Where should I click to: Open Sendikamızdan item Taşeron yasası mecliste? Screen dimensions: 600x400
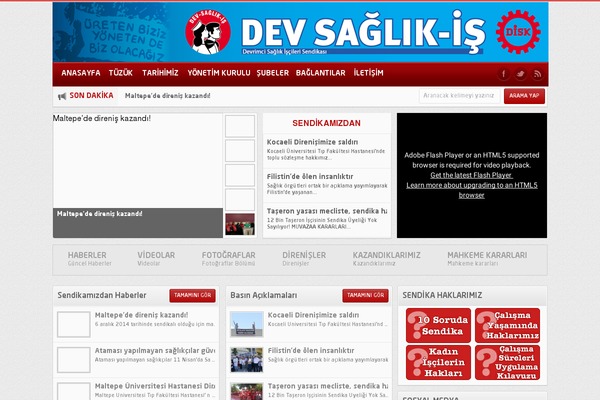click(x=327, y=211)
